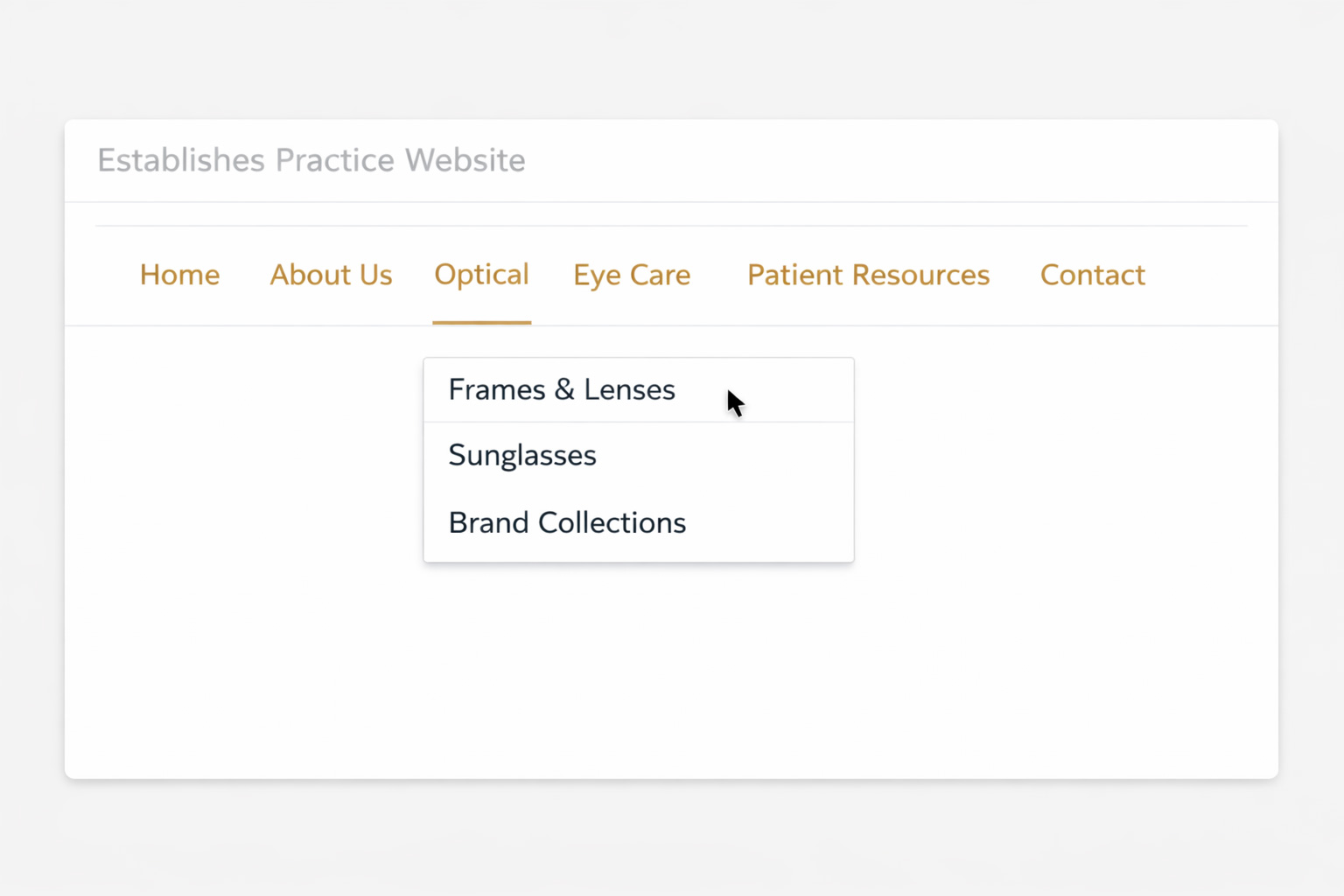This screenshot has height=896, width=1344.
Task: Pick Brand Collections from the dropdown
Action: tap(567, 521)
